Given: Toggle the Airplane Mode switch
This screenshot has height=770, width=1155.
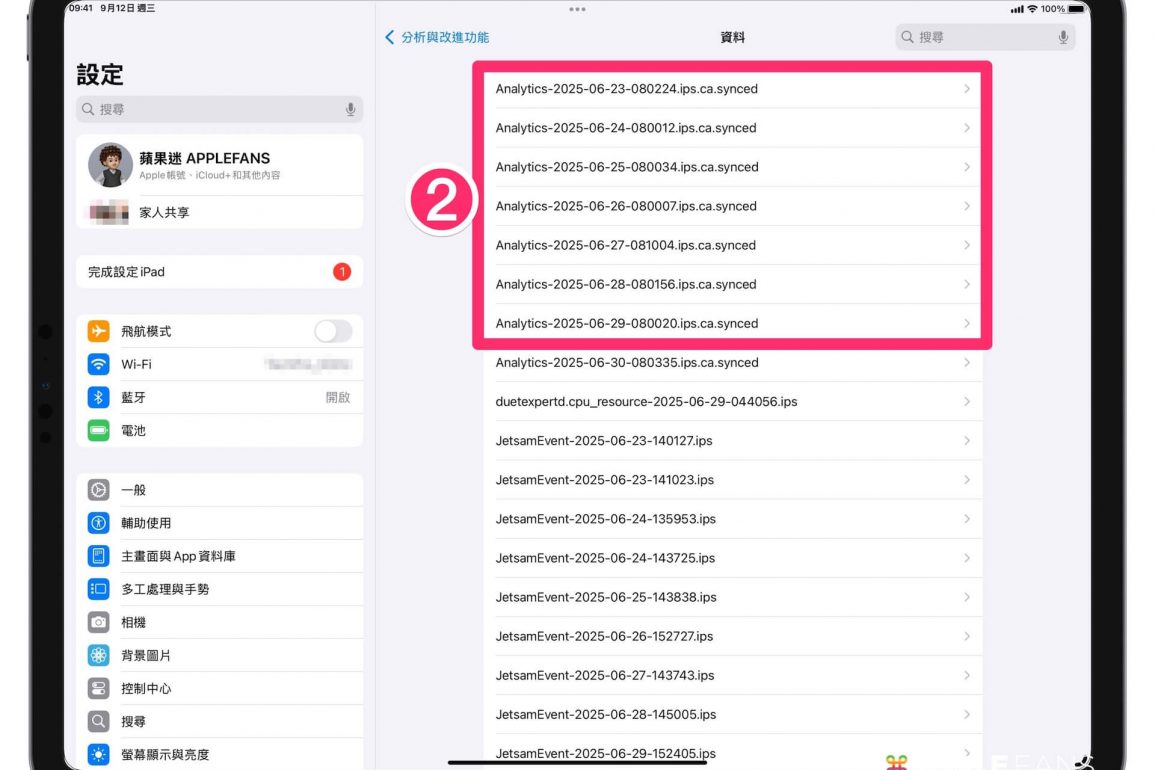Looking at the screenshot, I should click(333, 331).
